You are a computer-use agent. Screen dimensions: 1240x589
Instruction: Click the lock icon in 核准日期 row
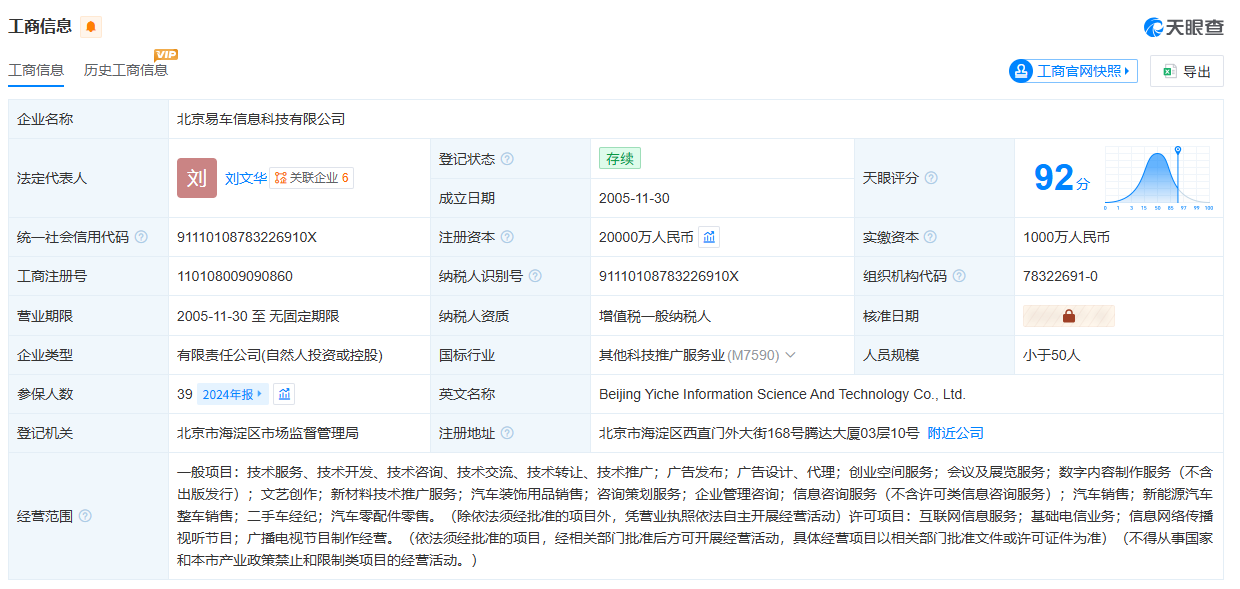[x=1068, y=316]
